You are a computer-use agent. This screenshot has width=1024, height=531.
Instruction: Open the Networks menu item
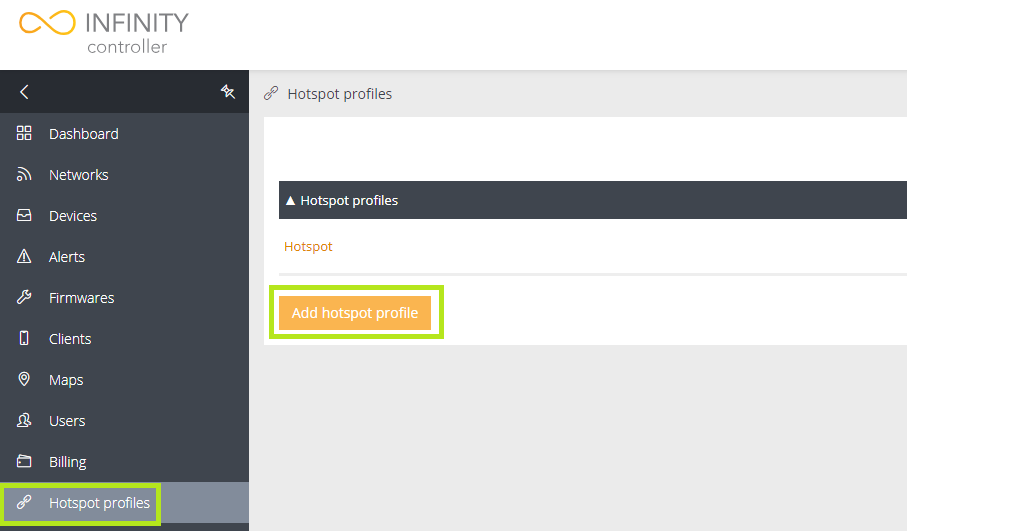click(78, 175)
